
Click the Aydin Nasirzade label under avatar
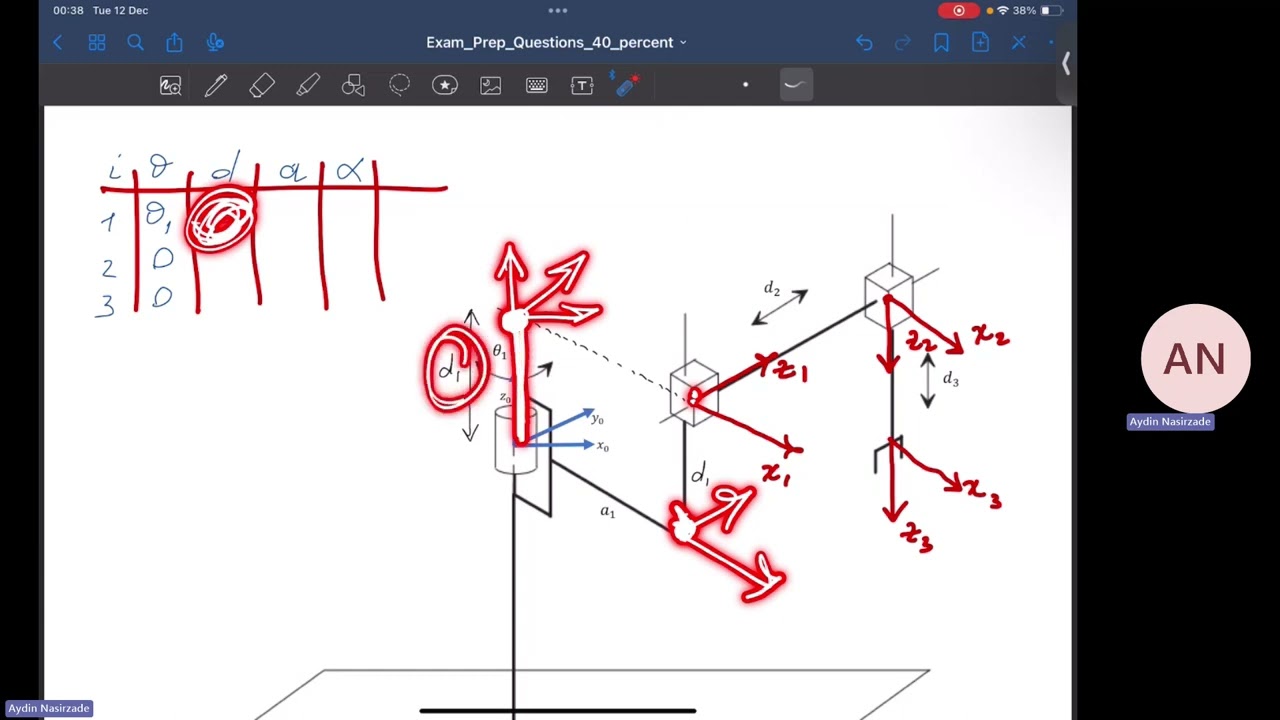pyautogui.click(x=1170, y=422)
